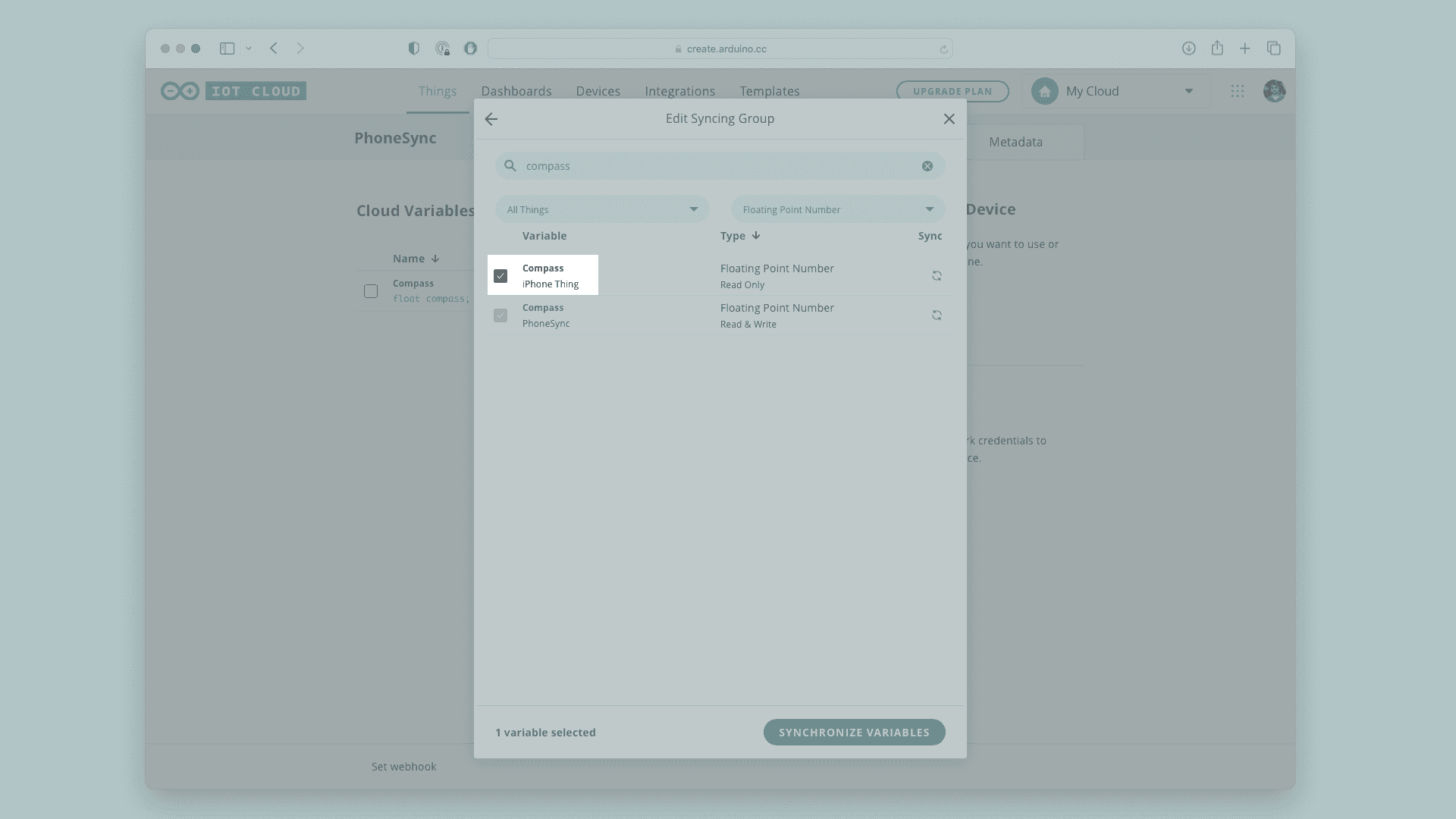Check the Compass cloud variable checkbox
The width and height of the screenshot is (1456, 819).
coord(371,291)
